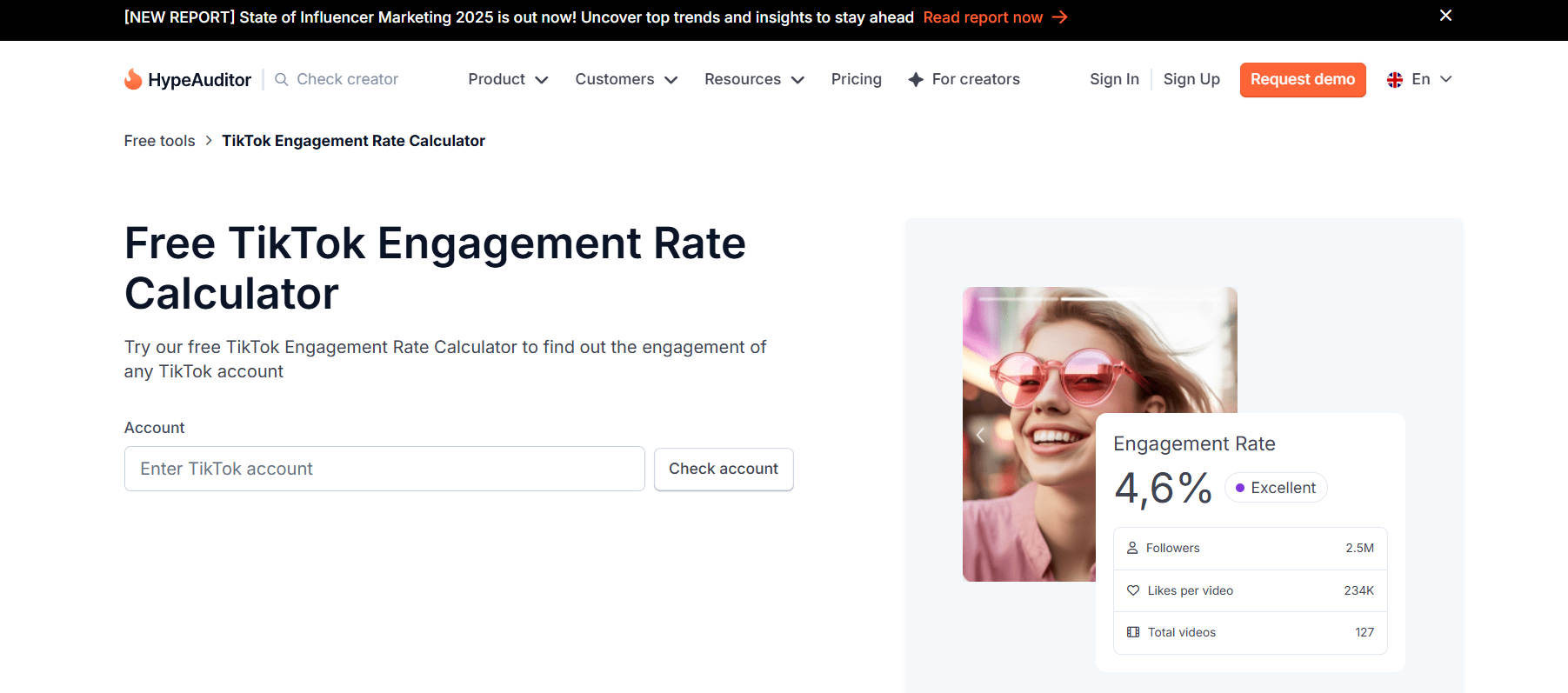The width and height of the screenshot is (1568, 693).
Task: Click the HypeAuditor flame logo
Action: click(x=133, y=79)
